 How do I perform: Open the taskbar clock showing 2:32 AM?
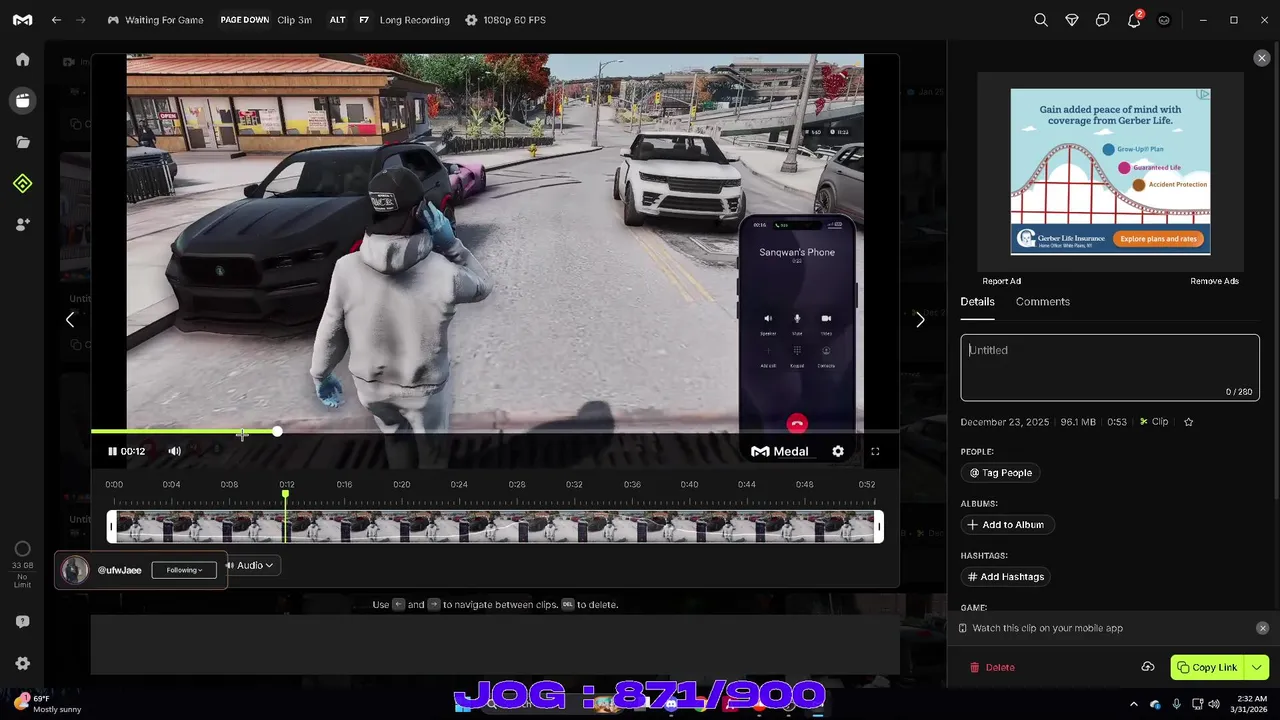1250,704
